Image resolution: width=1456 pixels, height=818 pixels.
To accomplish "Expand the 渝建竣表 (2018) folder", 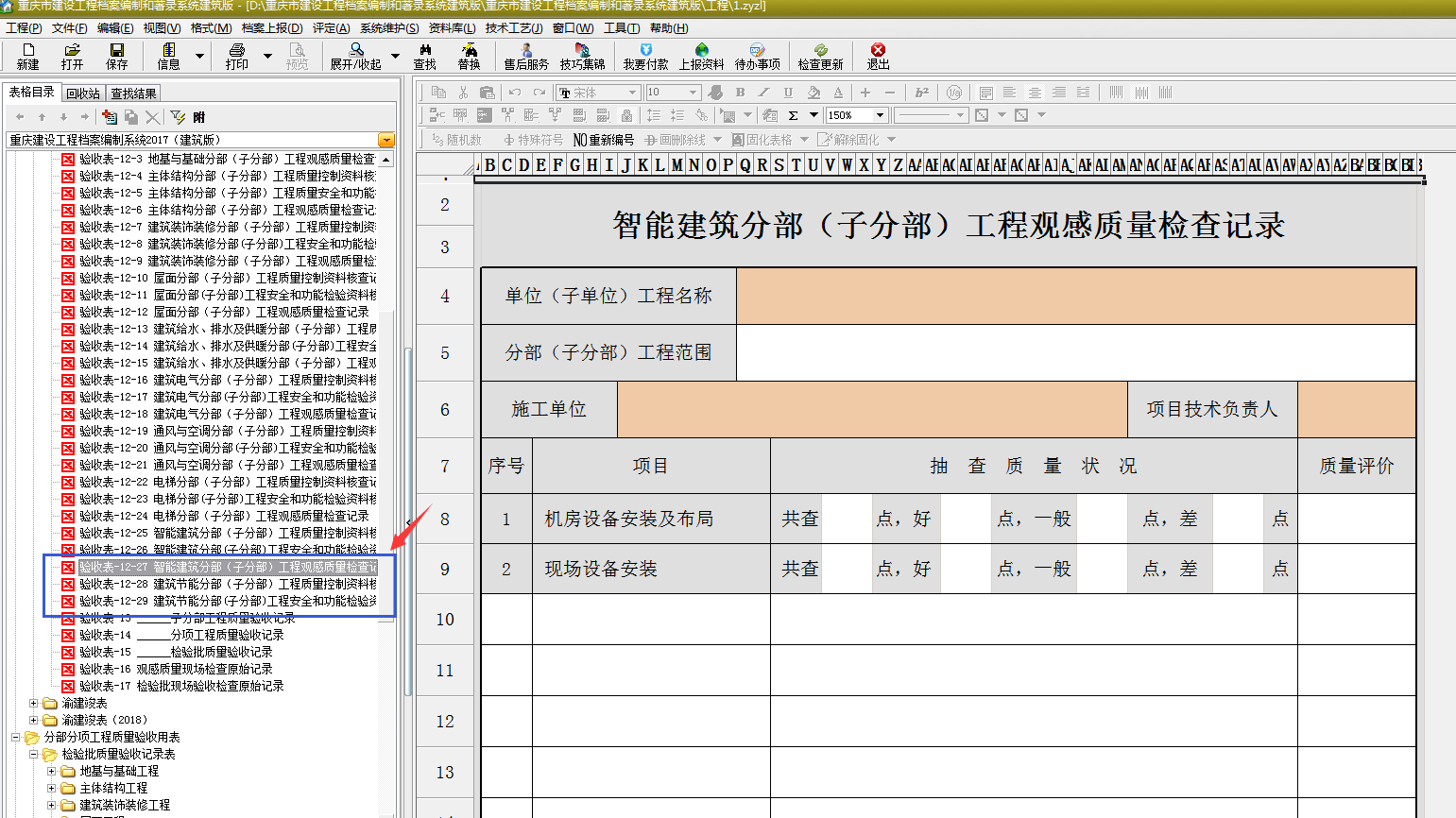I will pos(34,720).
